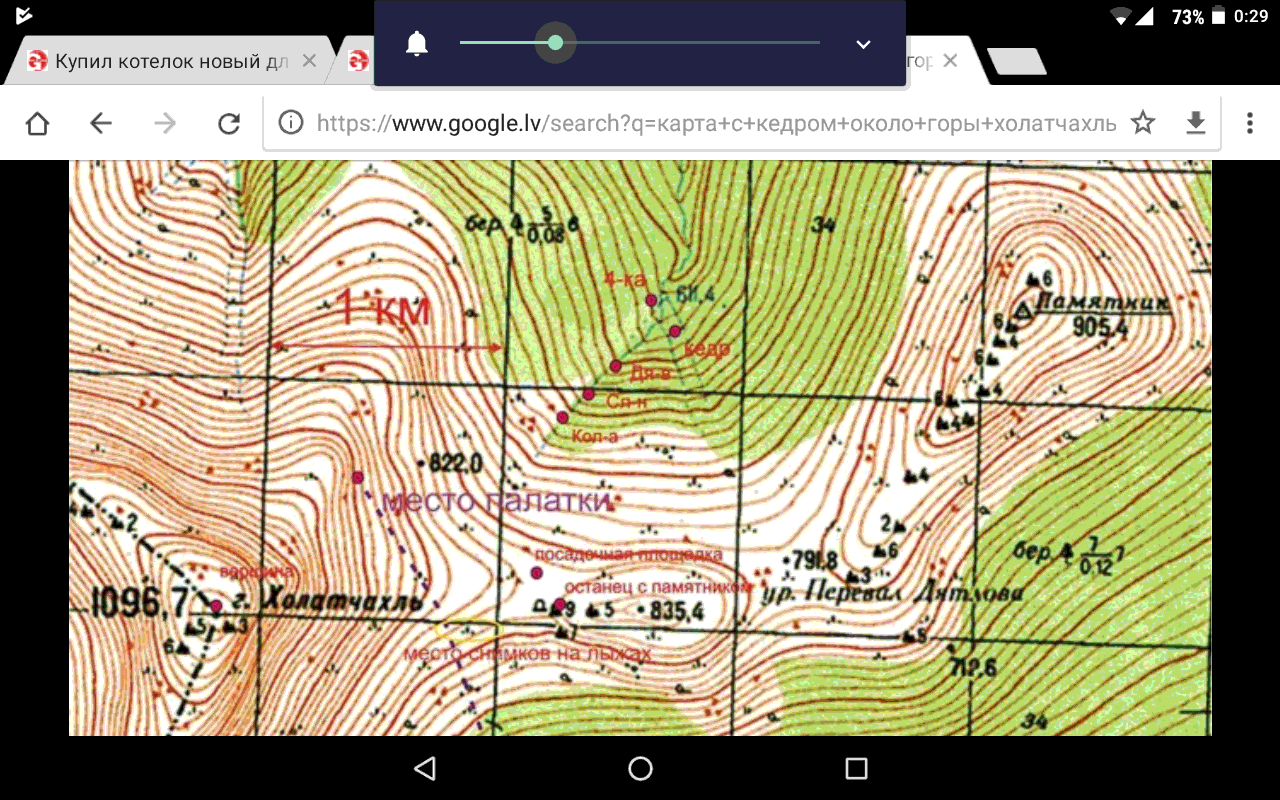Tap the elevation "822.0" value
This screenshot has height=800, width=1280.
[456, 463]
